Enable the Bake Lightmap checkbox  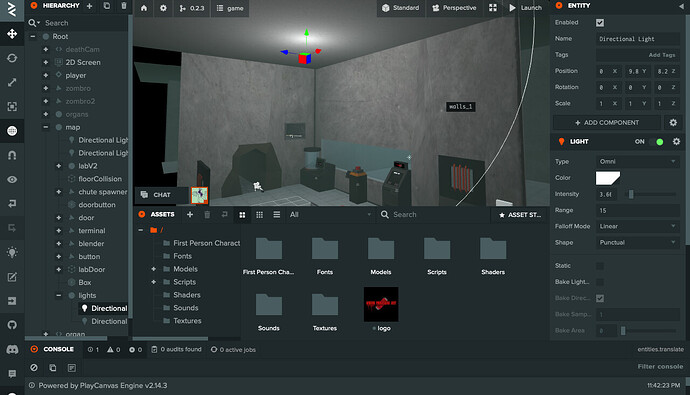pyautogui.click(x=600, y=282)
